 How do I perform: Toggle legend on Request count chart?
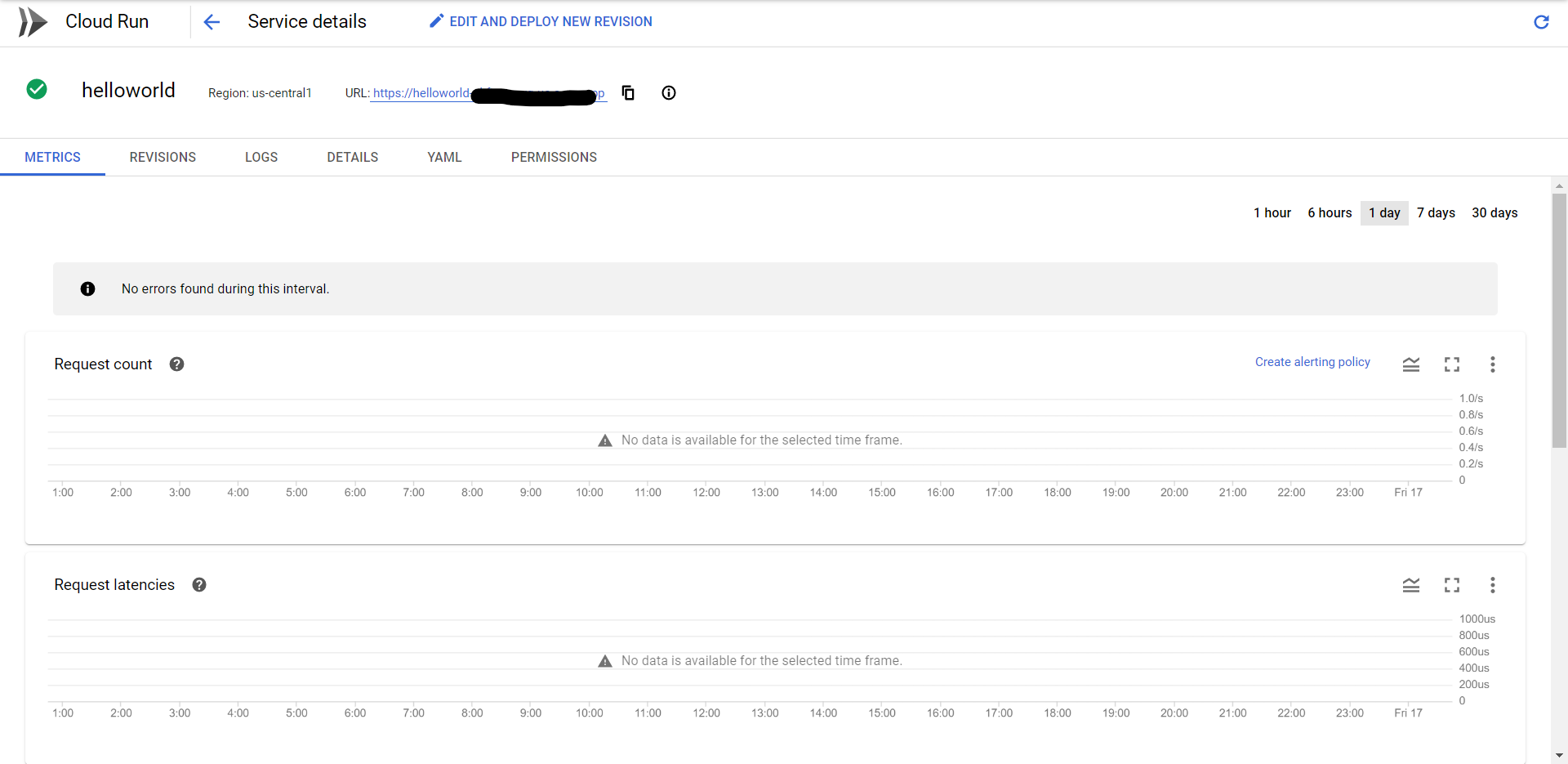pos(1411,364)
